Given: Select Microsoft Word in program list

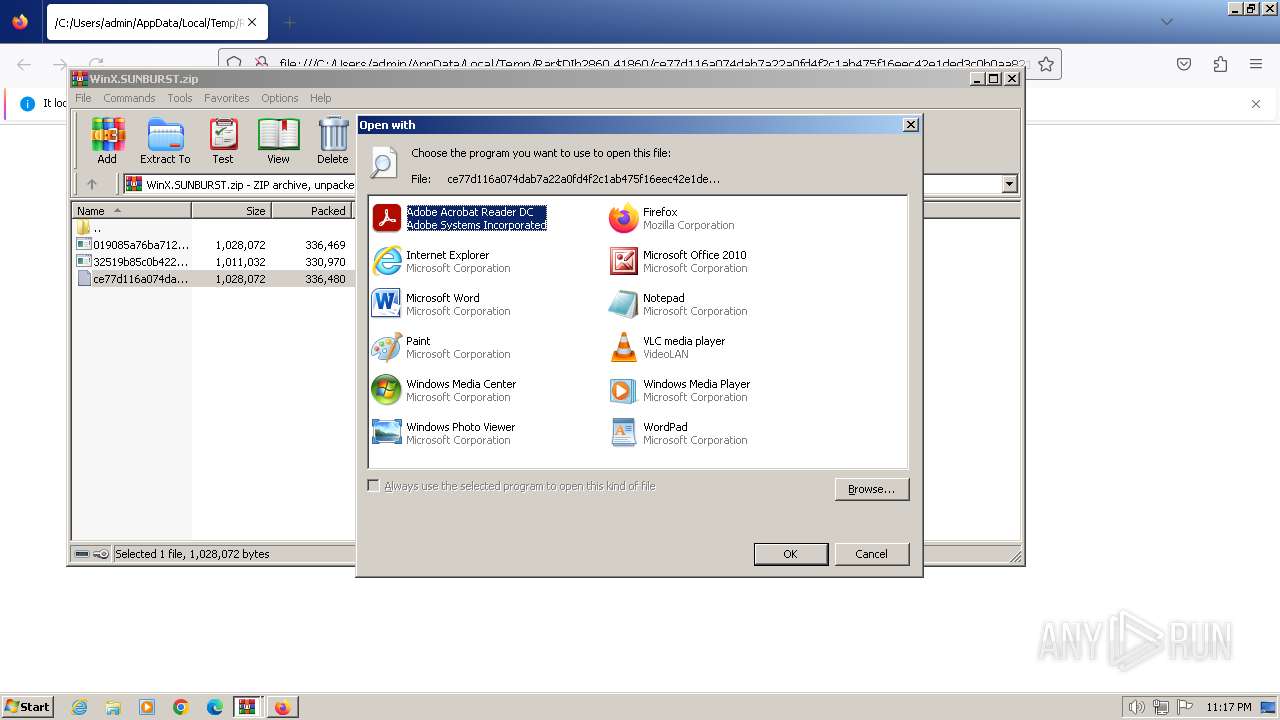Looking at the screenshot, I should point(441,304).
